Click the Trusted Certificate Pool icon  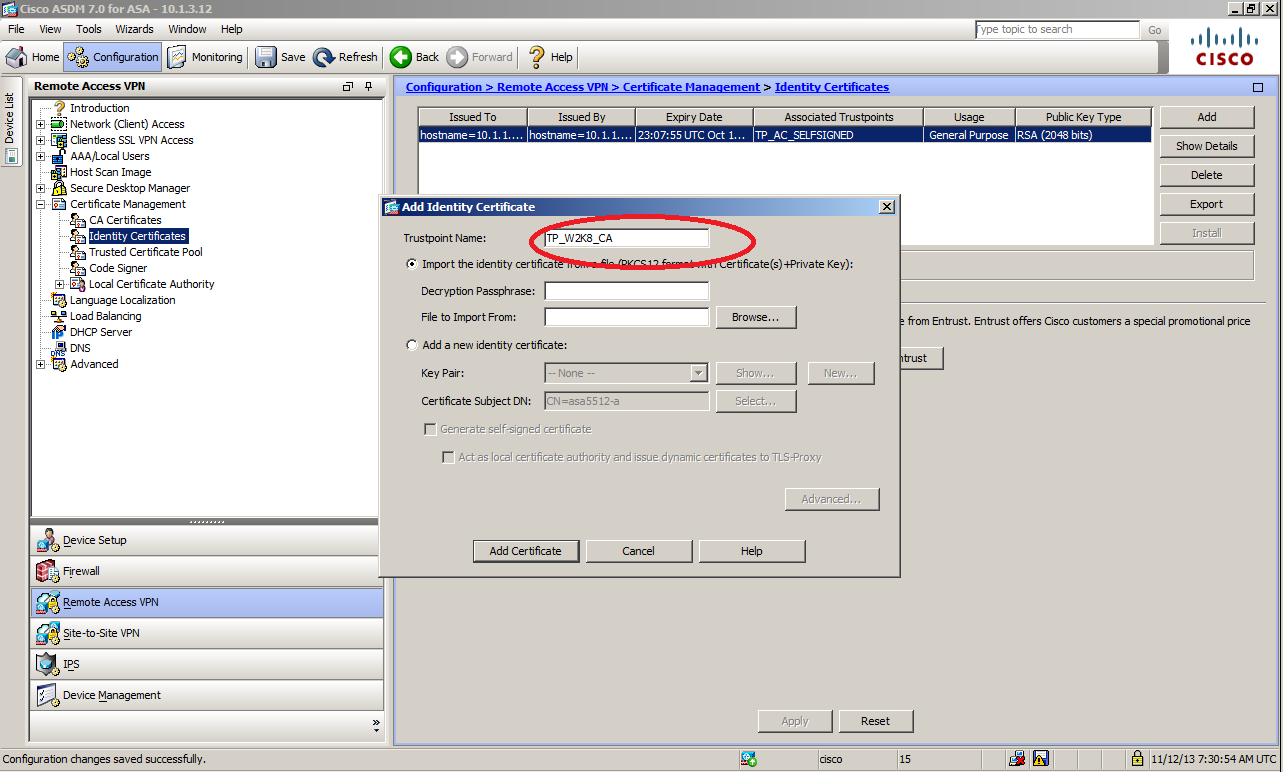[x=78, y=252]
